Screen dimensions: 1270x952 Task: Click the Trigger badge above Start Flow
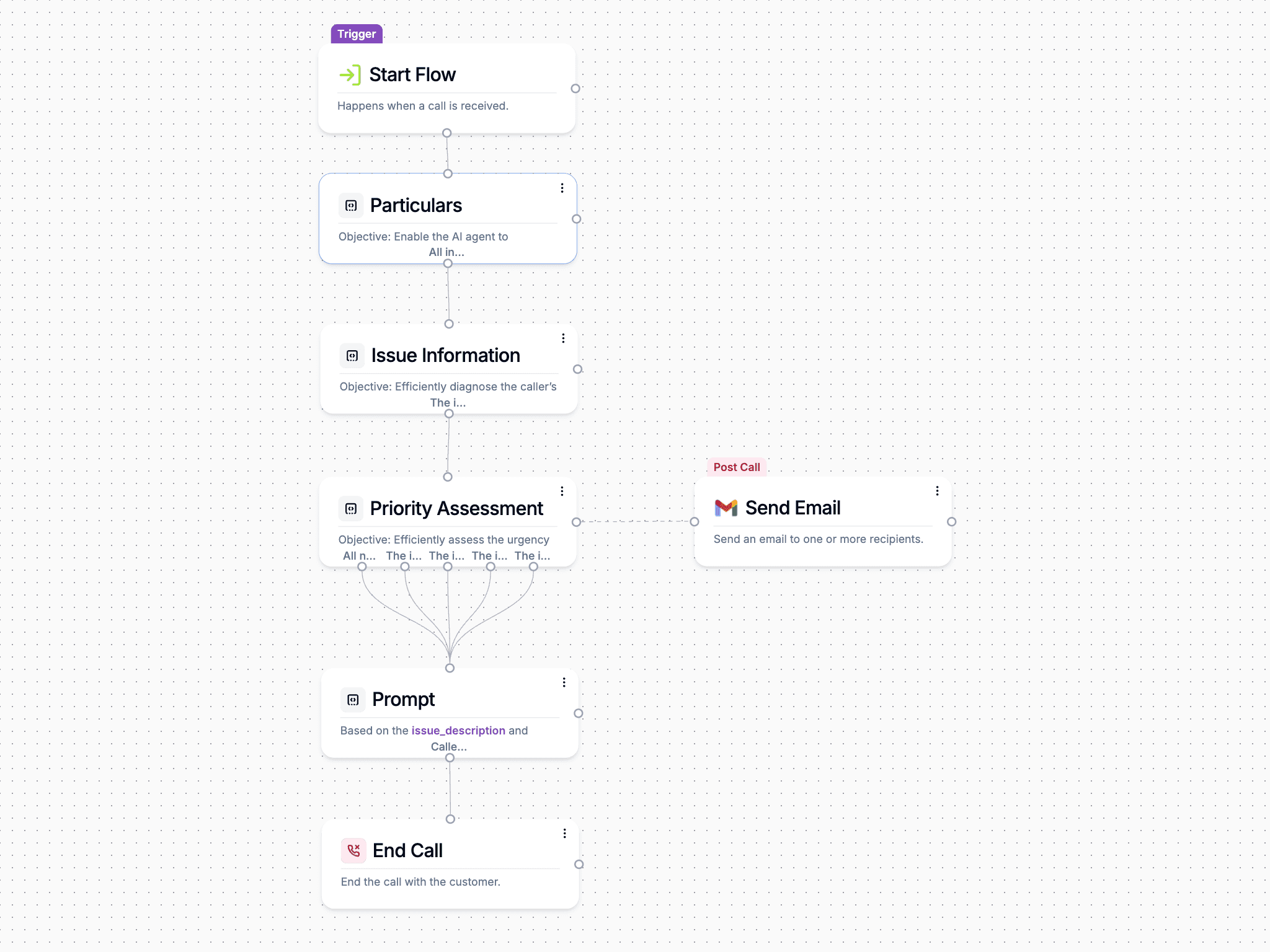pos(356,34)
